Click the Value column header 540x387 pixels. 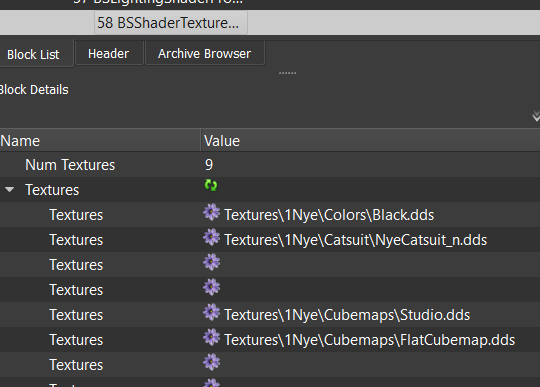tap(371, 141)
